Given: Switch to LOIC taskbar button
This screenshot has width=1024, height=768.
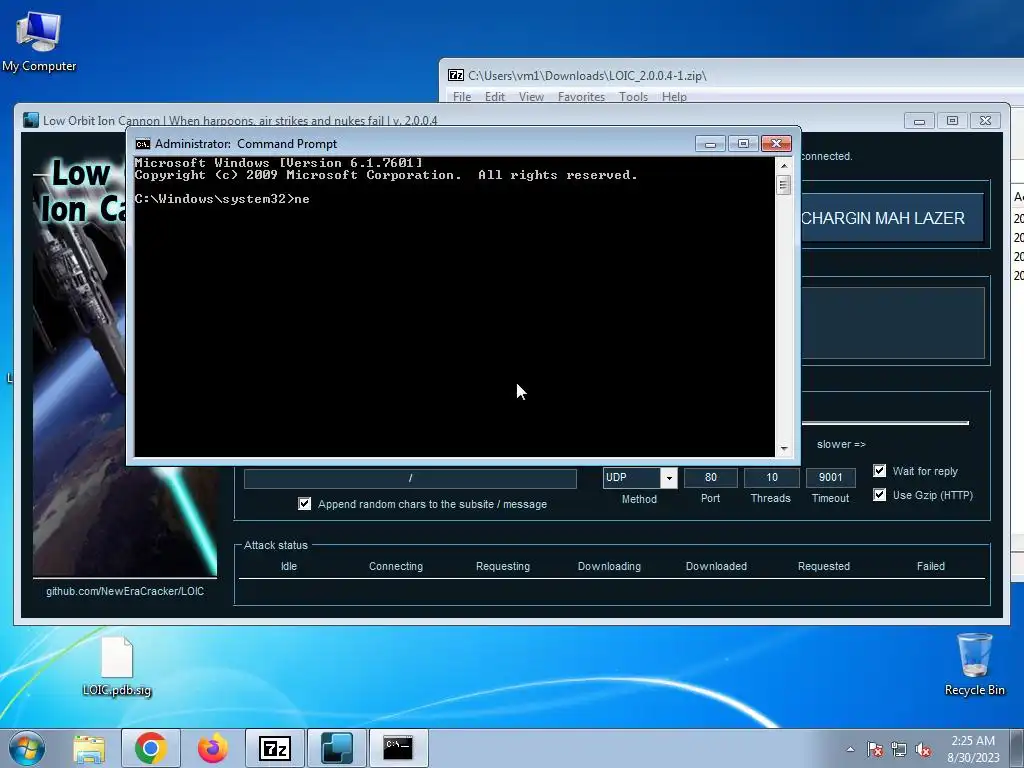Looking at the screenshot, I should click(x=337, y=748).
